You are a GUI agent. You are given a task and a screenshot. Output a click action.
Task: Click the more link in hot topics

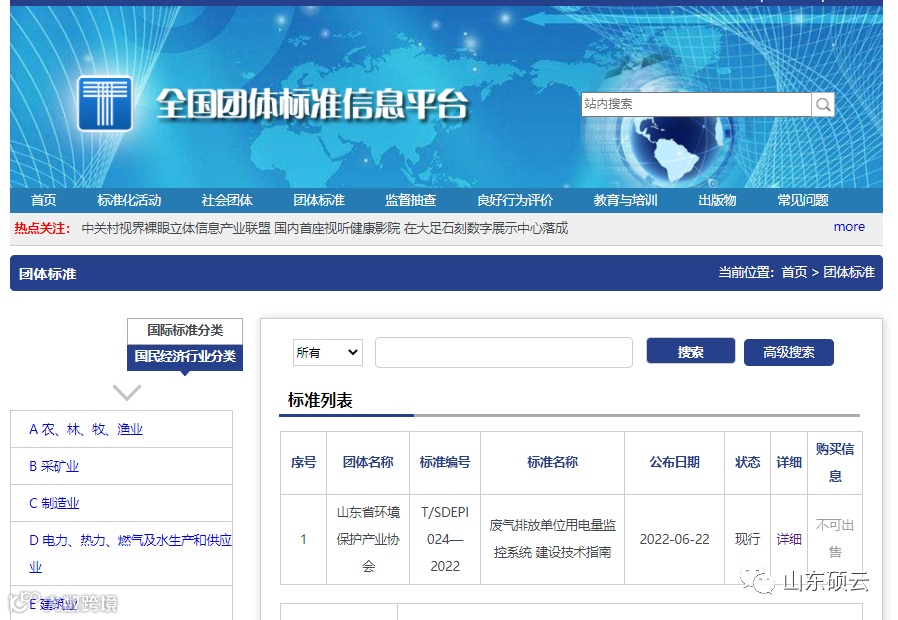tap(849, 227)
